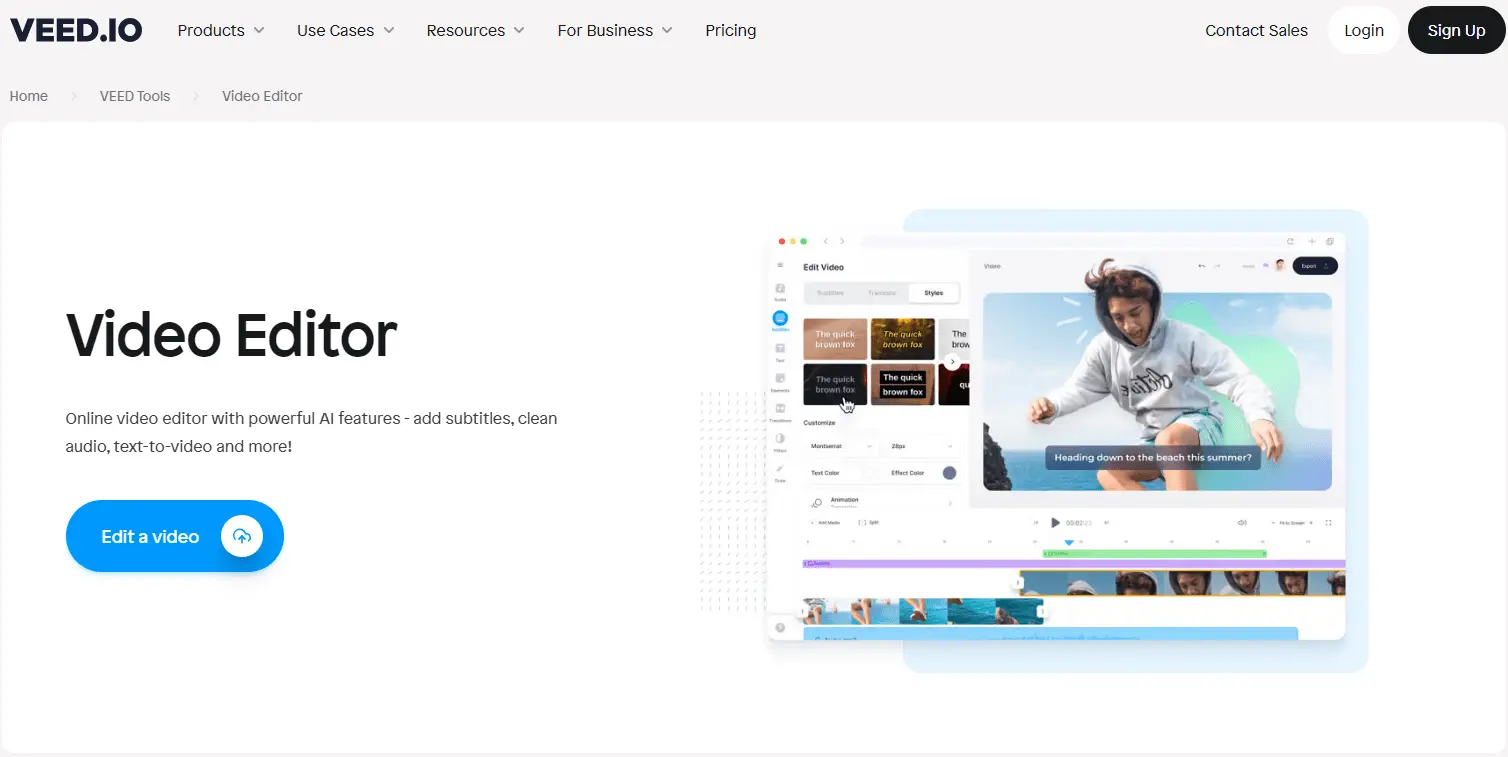The width and height of the screenshot is (1508, 757).
Task: Select Subtitles icon in editor sidebar
Action: (780, 320)
